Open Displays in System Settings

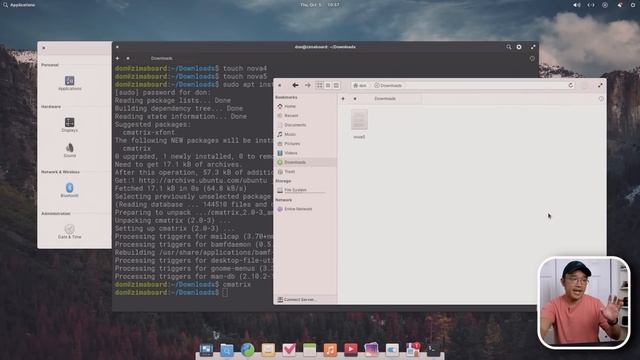coord(69,124)
